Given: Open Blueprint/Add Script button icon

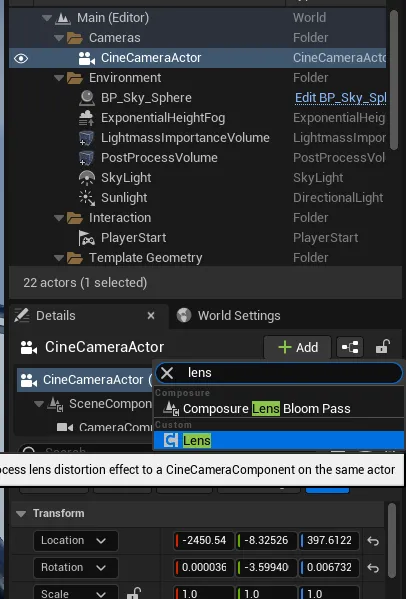Looking at the screenshot, I should 350,347.
